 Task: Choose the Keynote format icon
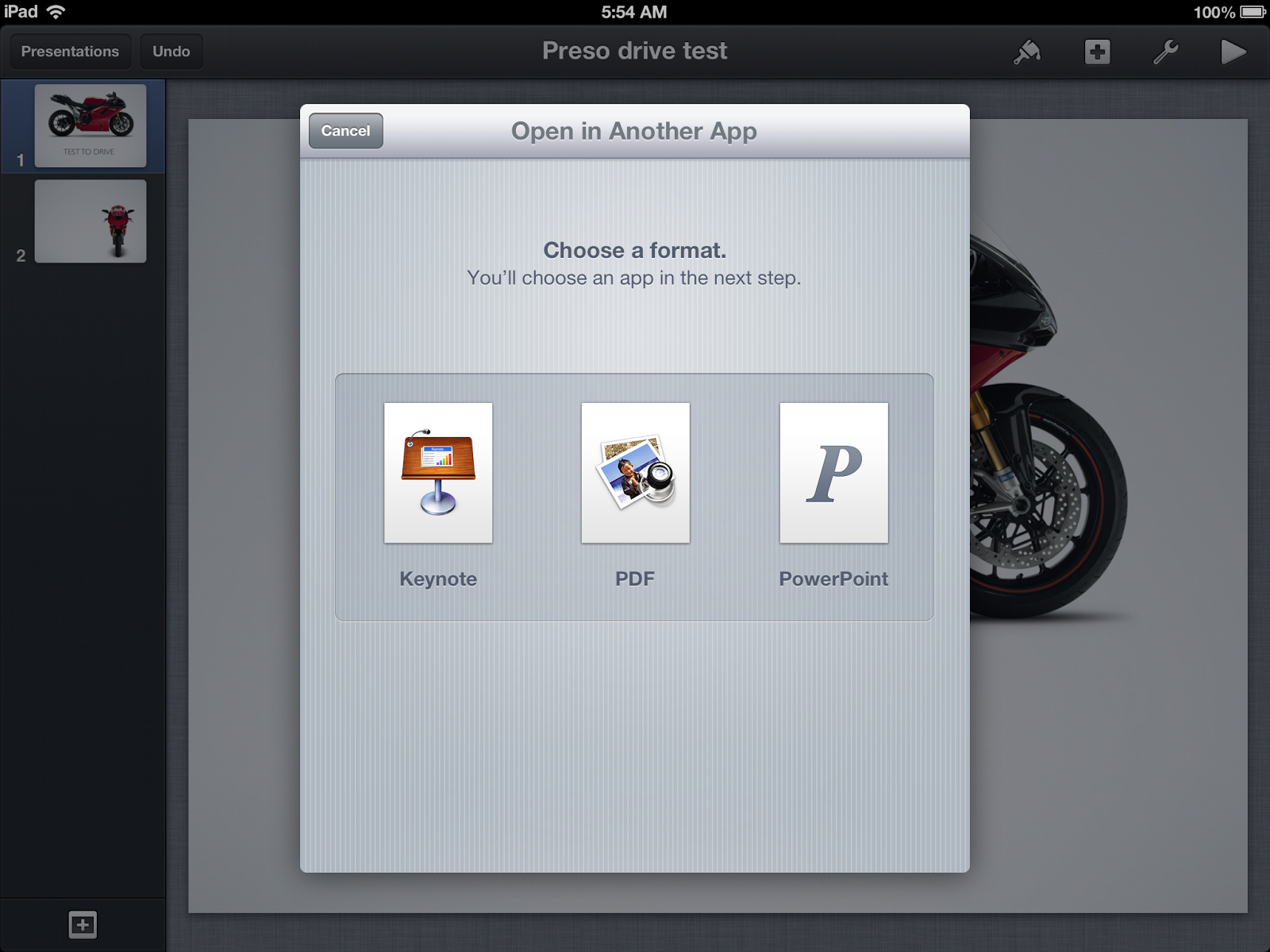[x=438, y=473]
